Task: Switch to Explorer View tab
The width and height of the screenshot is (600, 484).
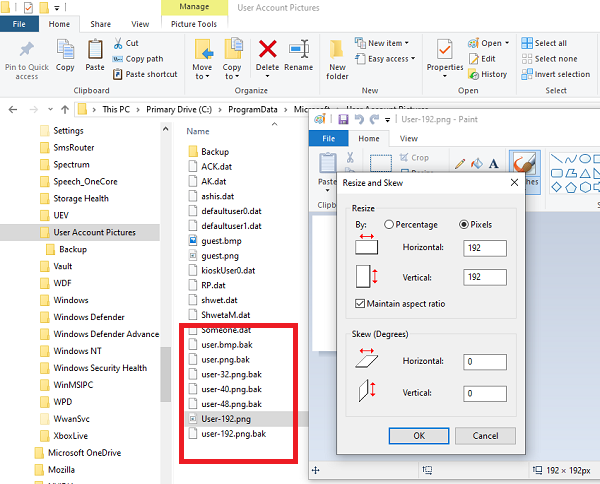Action: [140, 24]
